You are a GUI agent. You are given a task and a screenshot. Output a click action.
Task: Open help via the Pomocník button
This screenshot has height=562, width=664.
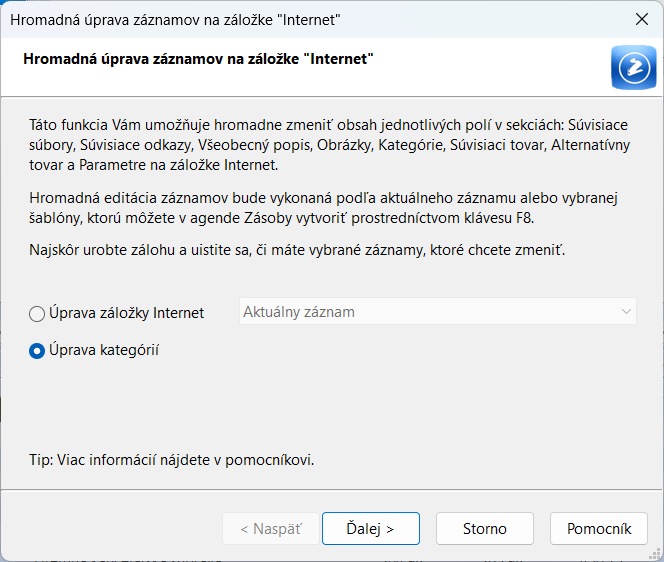598,528
